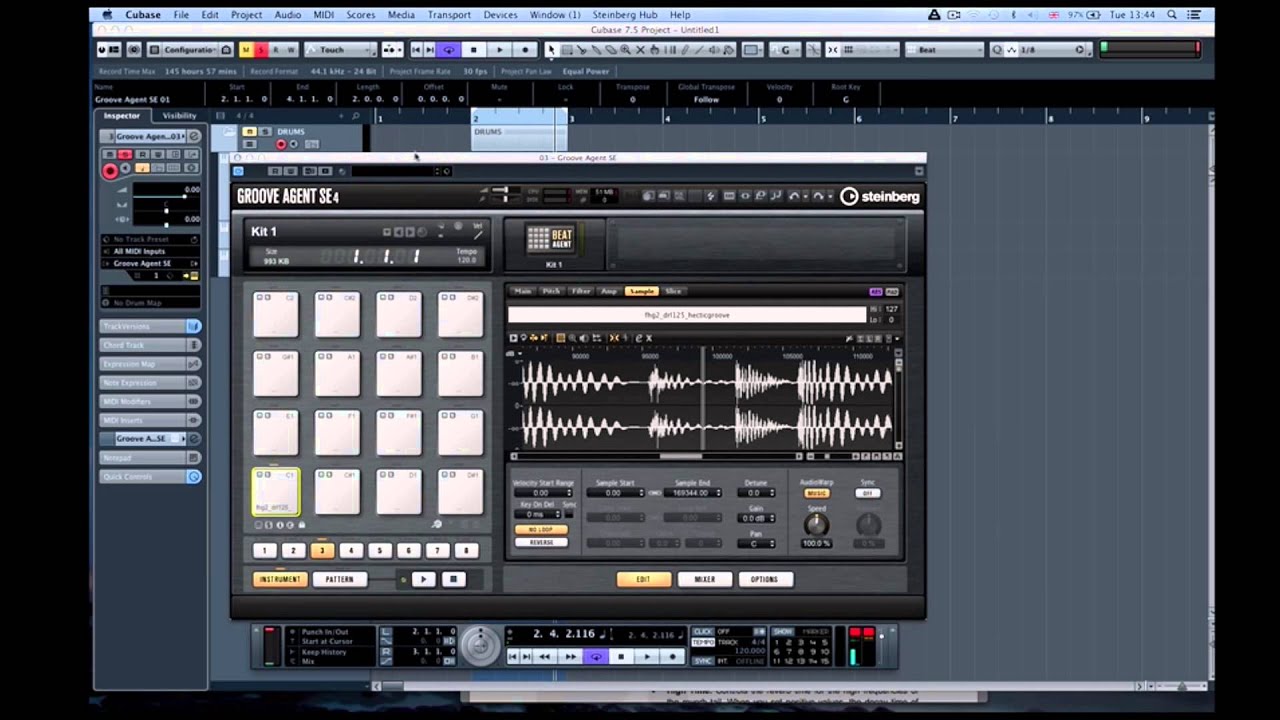Open the Steinberg Hub menu
Image resolution: width=1280 pixels, height=720 pixels.
click(625, 15)
